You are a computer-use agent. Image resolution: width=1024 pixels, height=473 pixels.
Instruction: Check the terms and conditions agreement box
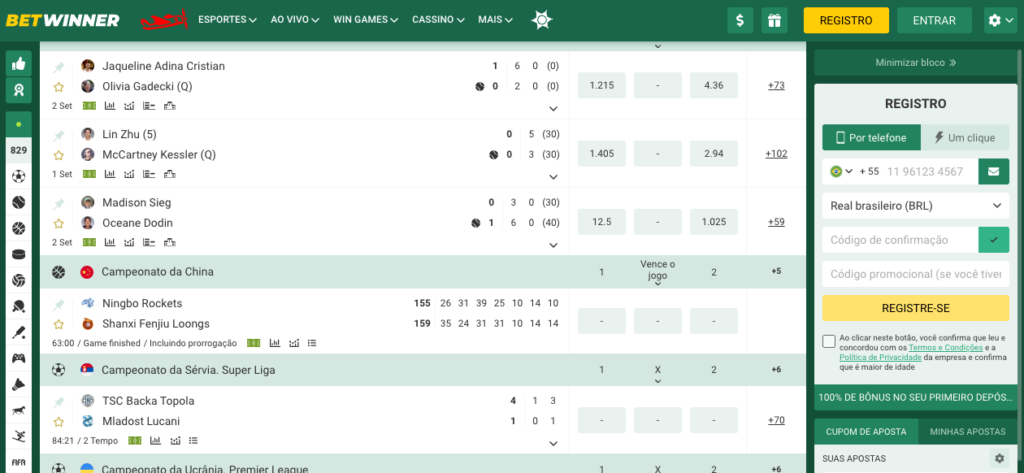click(829, 342)
